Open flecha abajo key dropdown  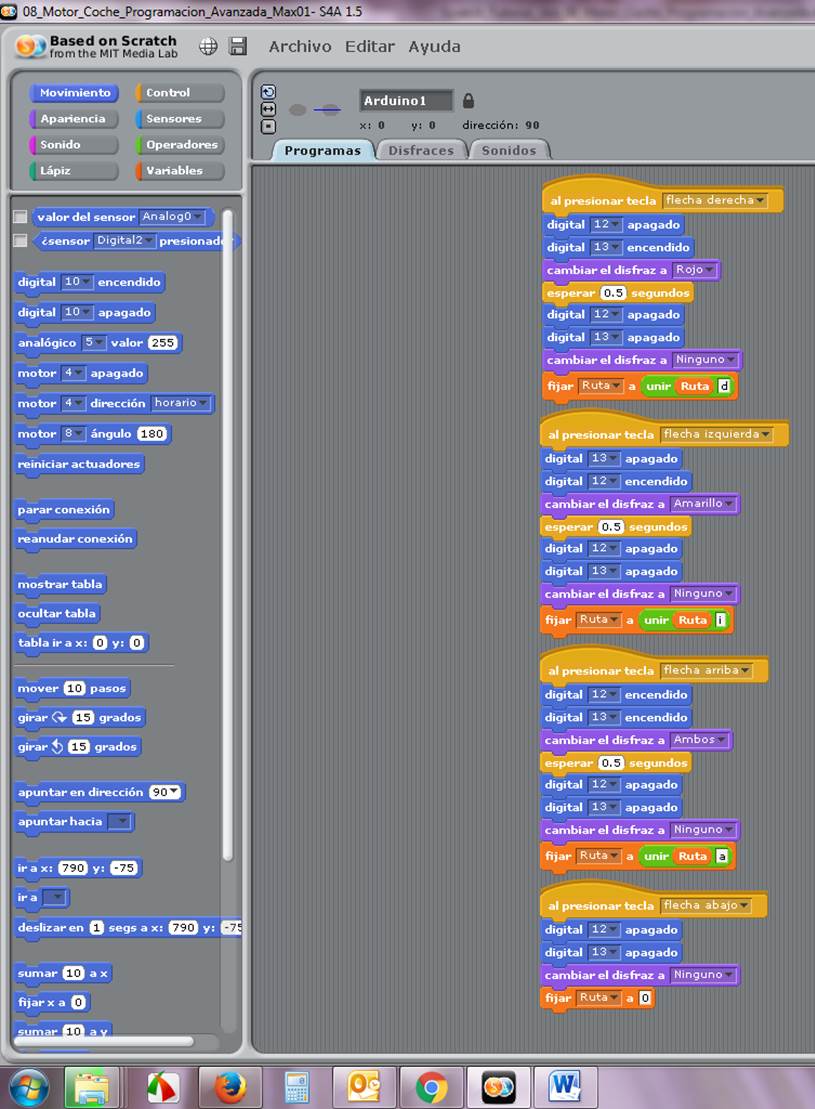point(705,905)
